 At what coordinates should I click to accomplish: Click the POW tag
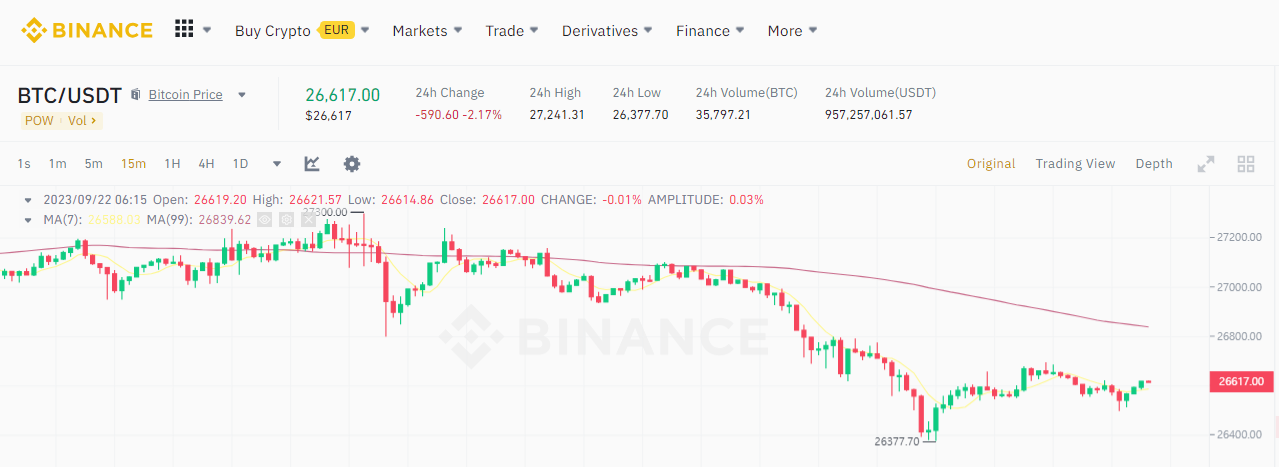tap(39, 120)
